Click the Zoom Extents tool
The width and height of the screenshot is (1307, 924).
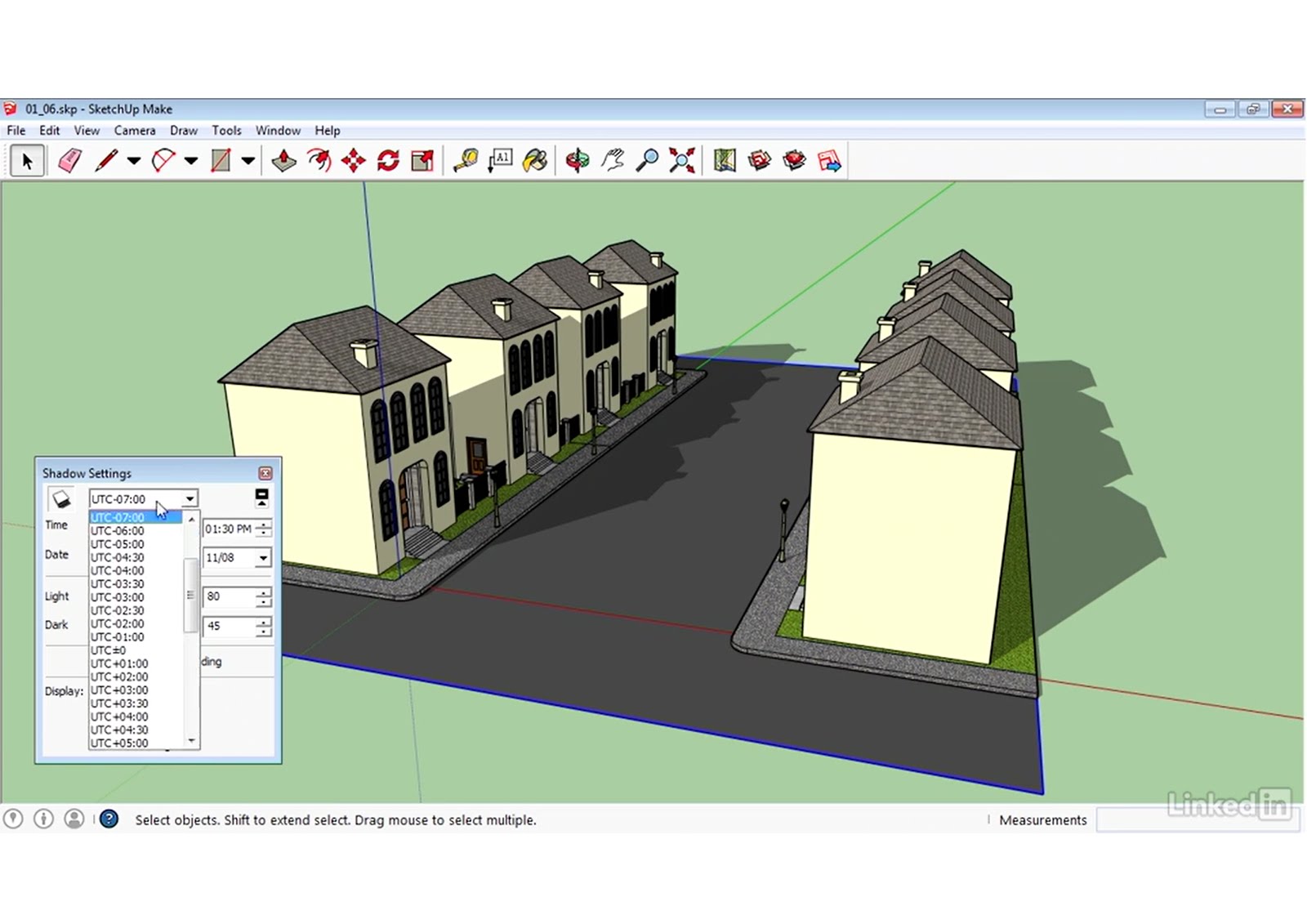pyautogui.click(x=682, y=161)
